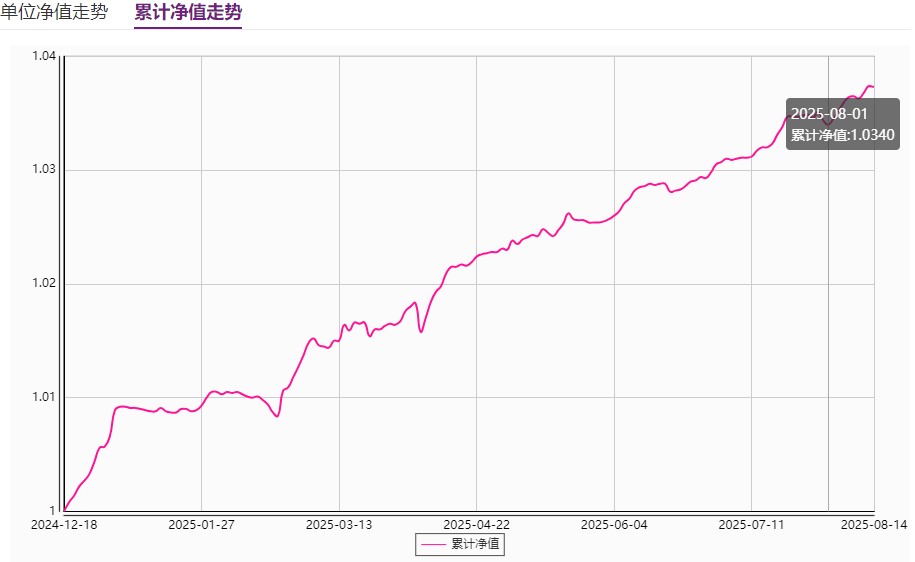This screenshot has height=562, width=915.
Task: Toggle the 累计净值 legend label
Action: pos(476,544)
